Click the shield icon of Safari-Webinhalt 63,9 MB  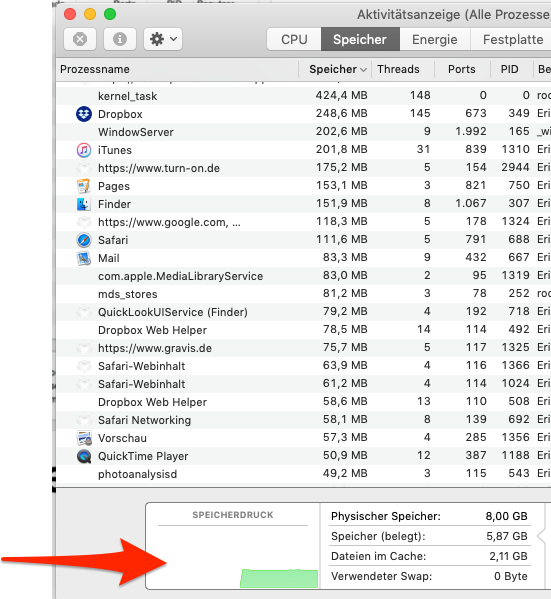point(84,366)
